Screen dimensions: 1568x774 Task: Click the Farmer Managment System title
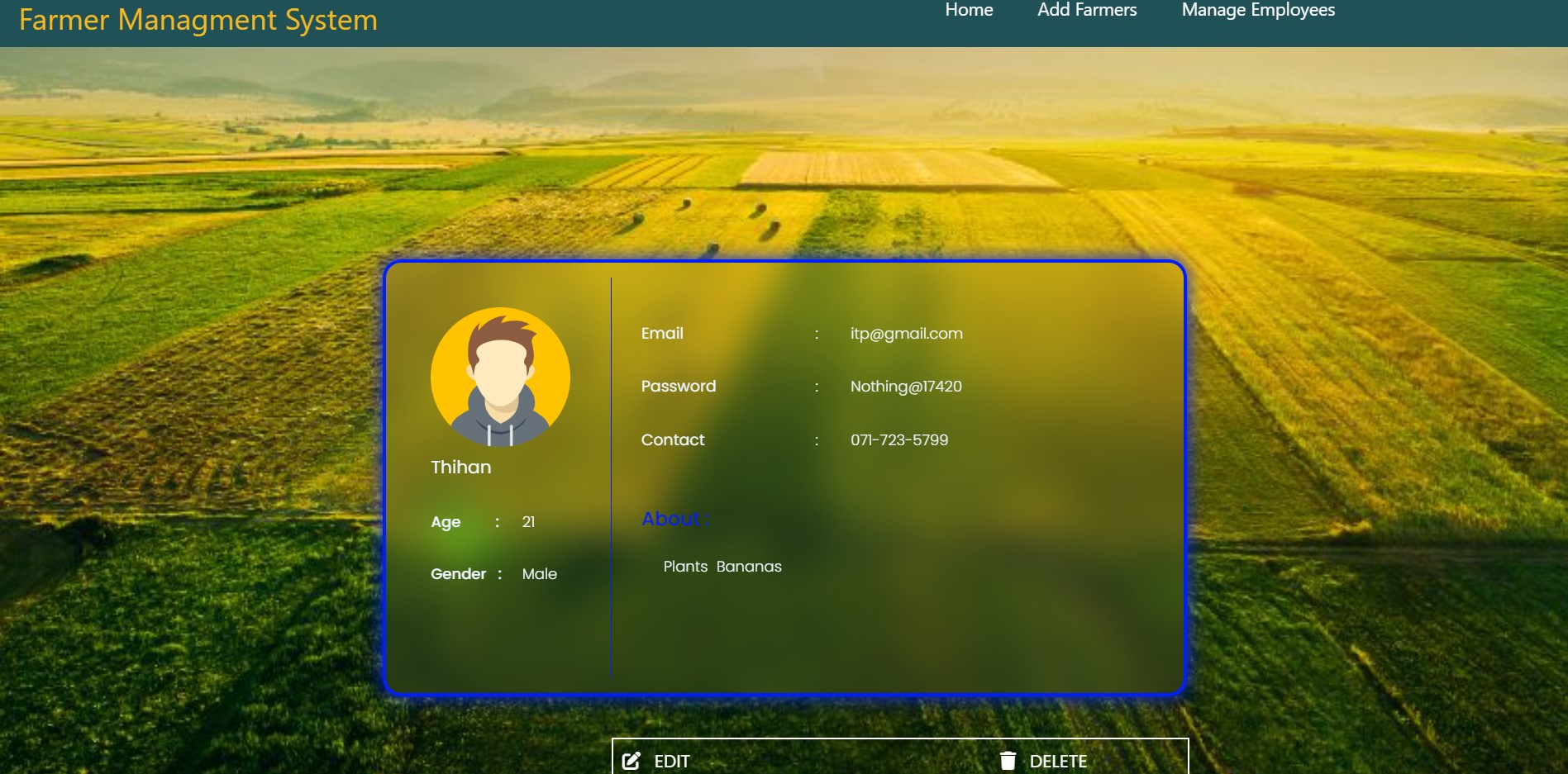199,20
